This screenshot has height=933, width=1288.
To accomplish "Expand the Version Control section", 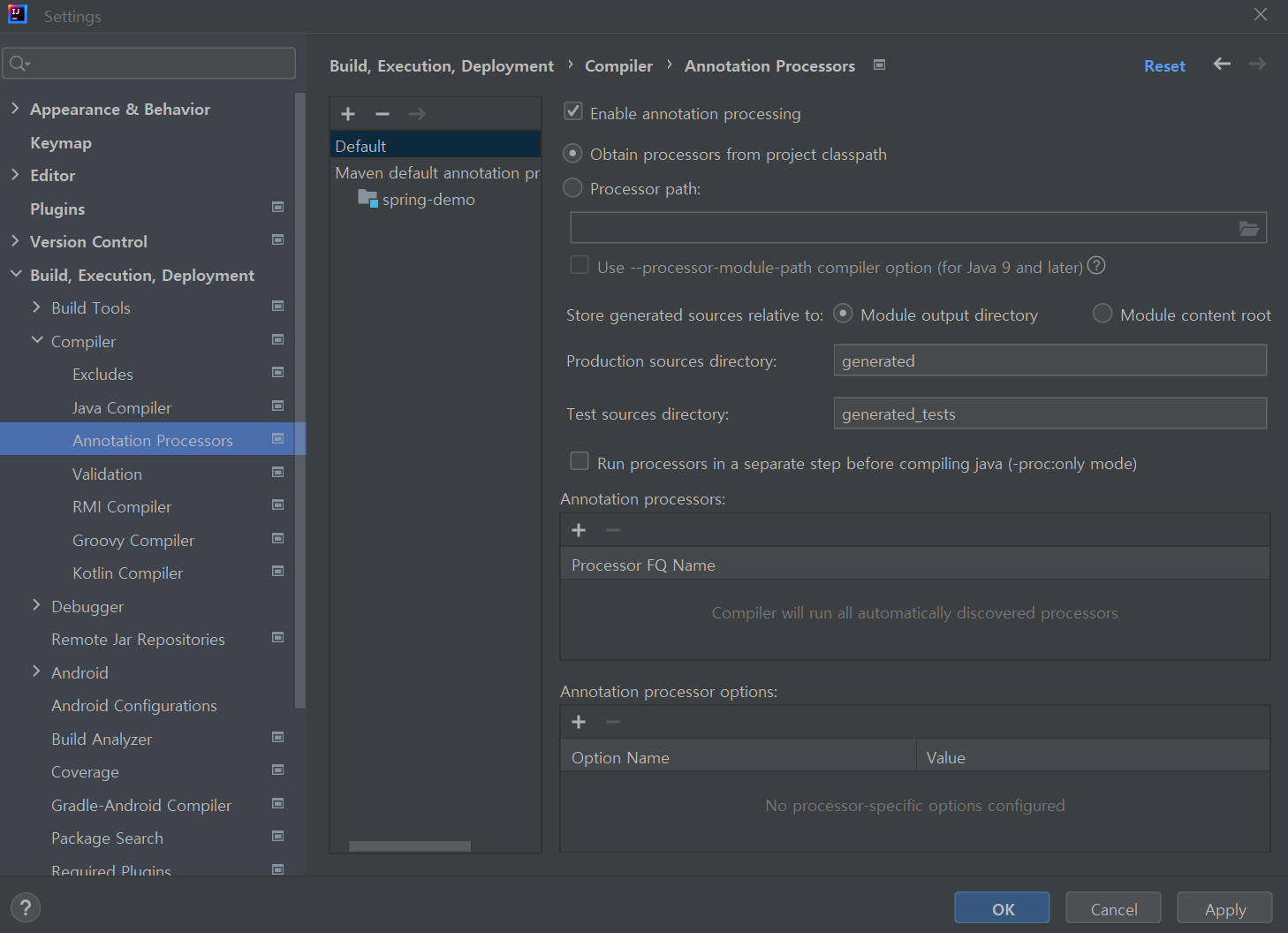I will [x=15, y=240].
